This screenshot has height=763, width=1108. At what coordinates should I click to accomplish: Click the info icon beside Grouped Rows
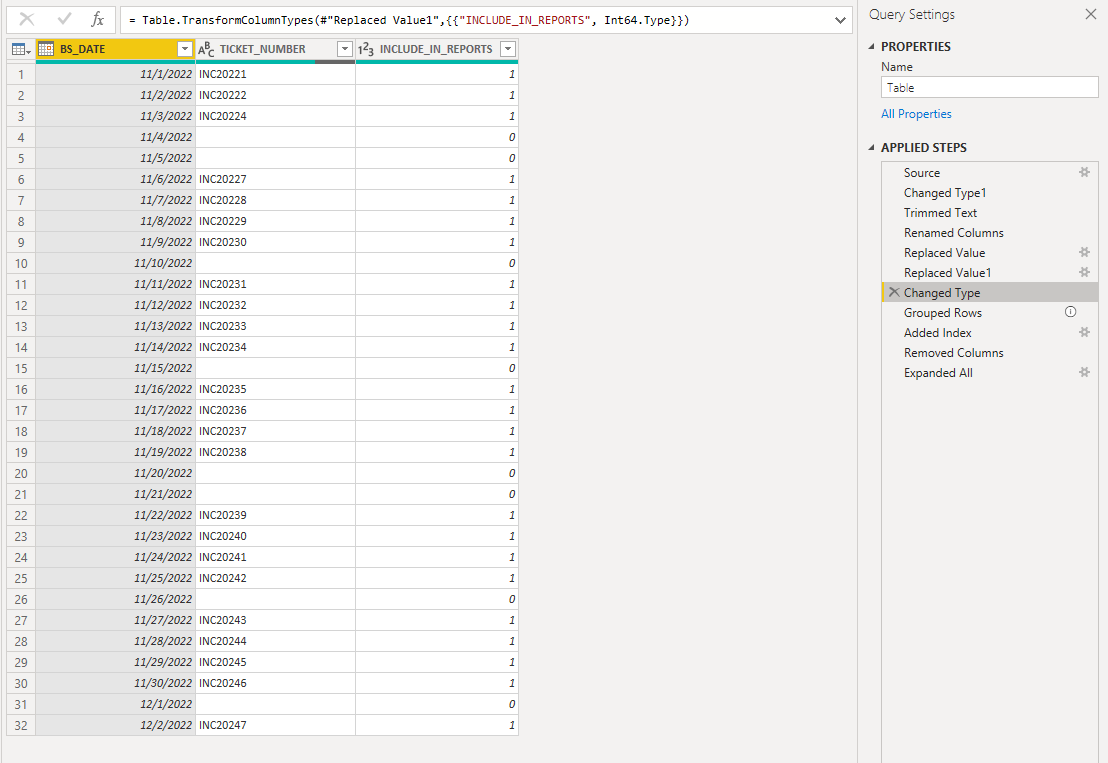click(x=1071, y=312)
